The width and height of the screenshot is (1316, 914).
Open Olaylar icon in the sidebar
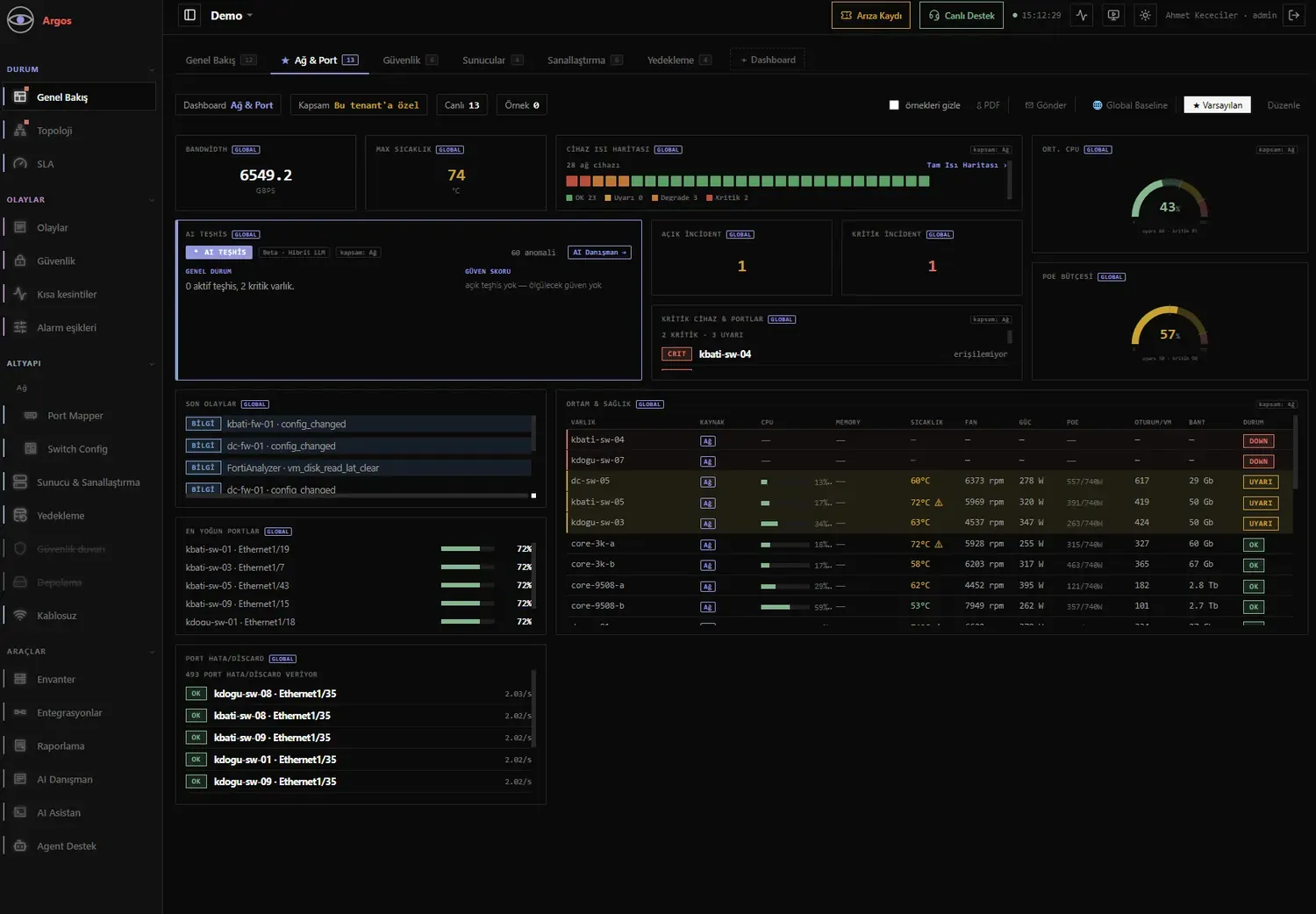coord(20,227)
